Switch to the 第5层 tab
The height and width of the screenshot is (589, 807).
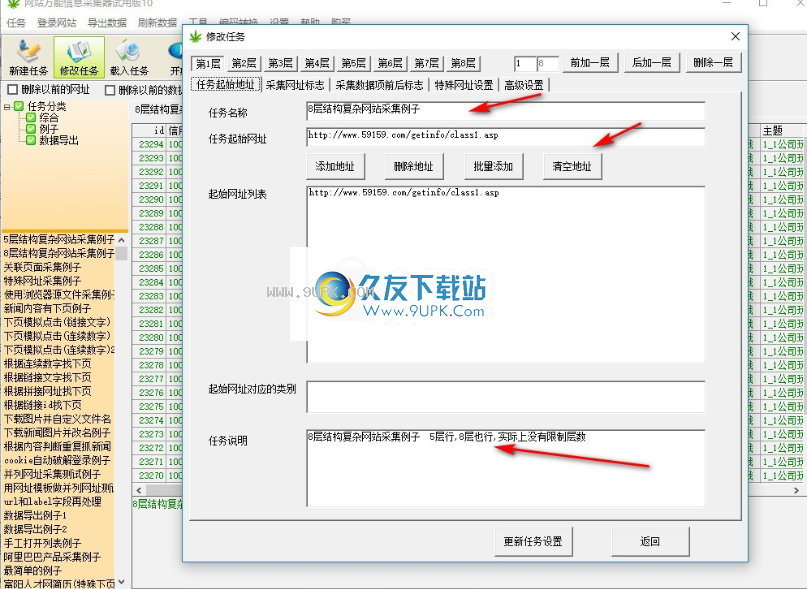354,63
